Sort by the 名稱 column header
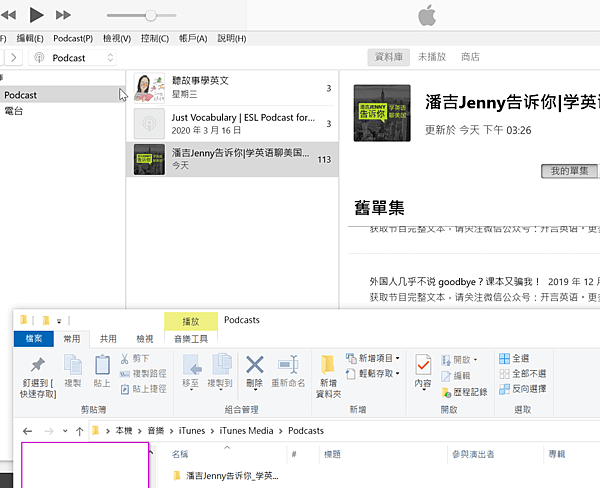600x488 pixels. pyautogui.click(x=179, y=454)
